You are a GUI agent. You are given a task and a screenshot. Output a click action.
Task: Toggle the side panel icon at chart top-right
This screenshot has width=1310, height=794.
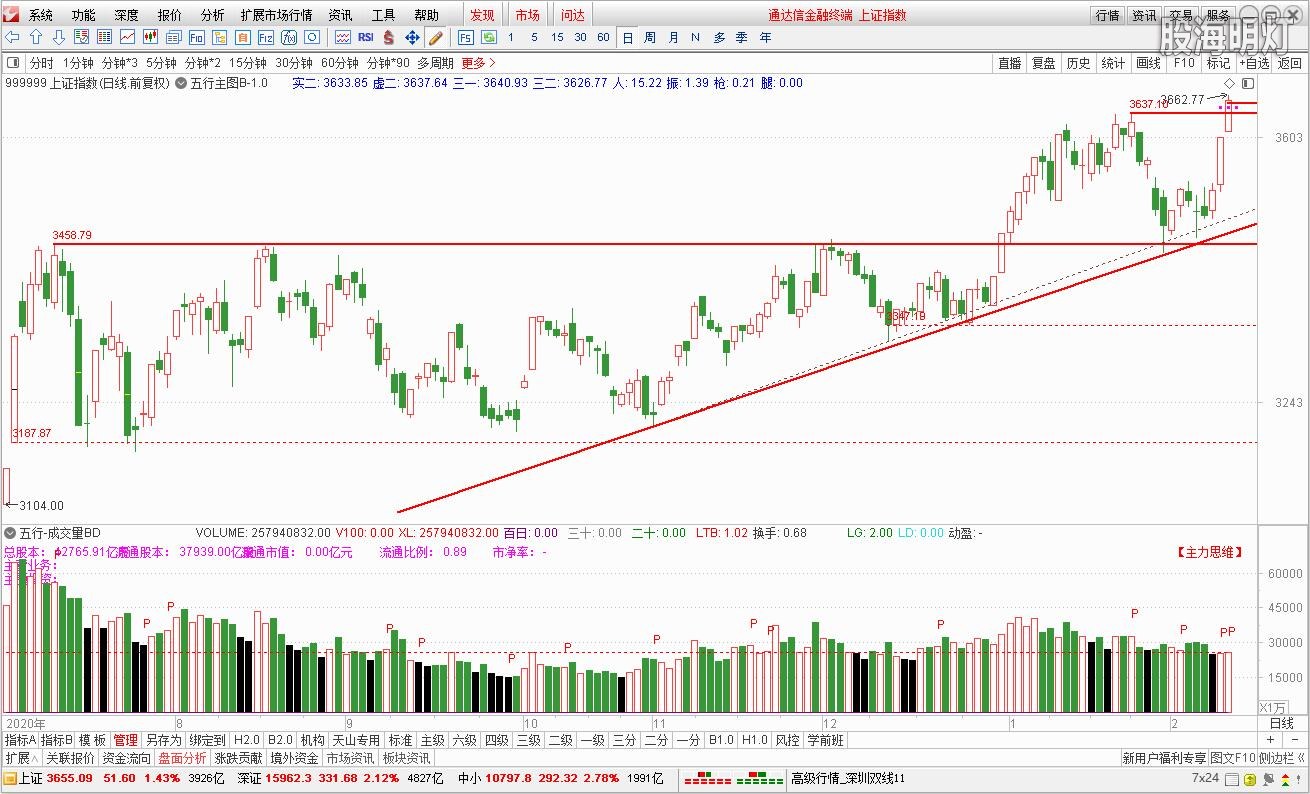pyautogui.click(x=1248, y=83)
